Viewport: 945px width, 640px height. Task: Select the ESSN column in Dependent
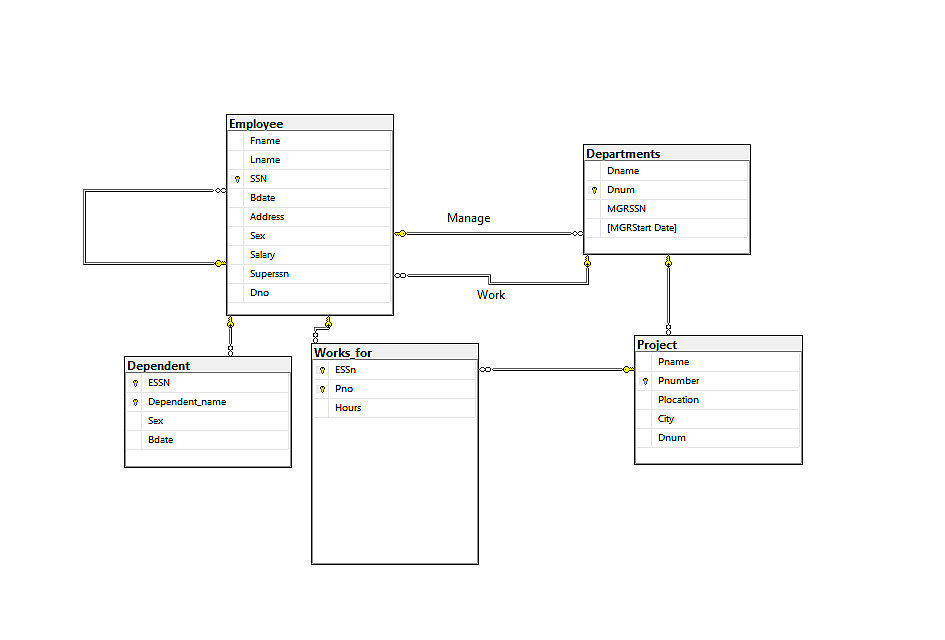point(208,383)
